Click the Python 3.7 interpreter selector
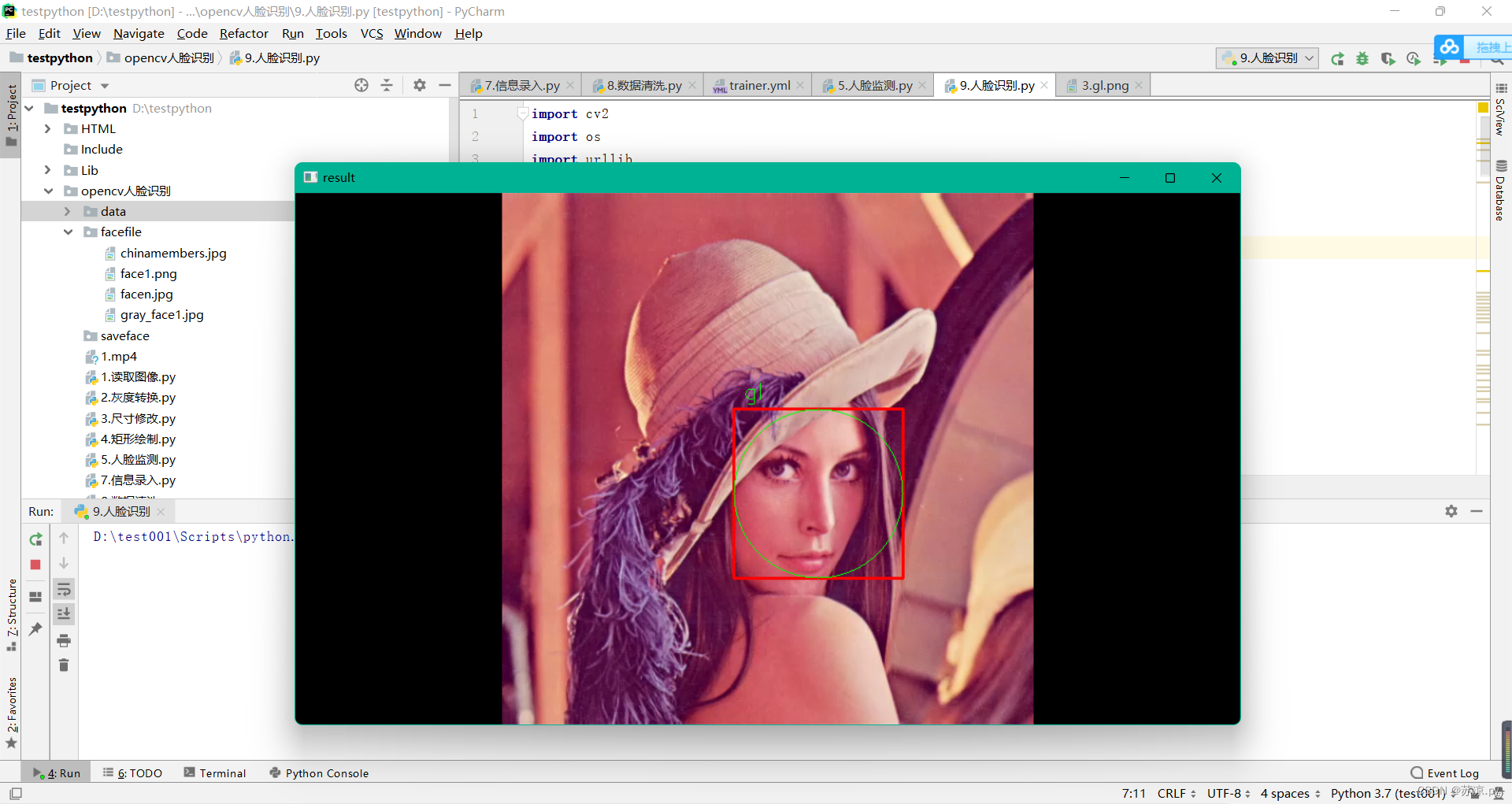1512x804 pixels. pyautogui.click(x=1388, y=794)
